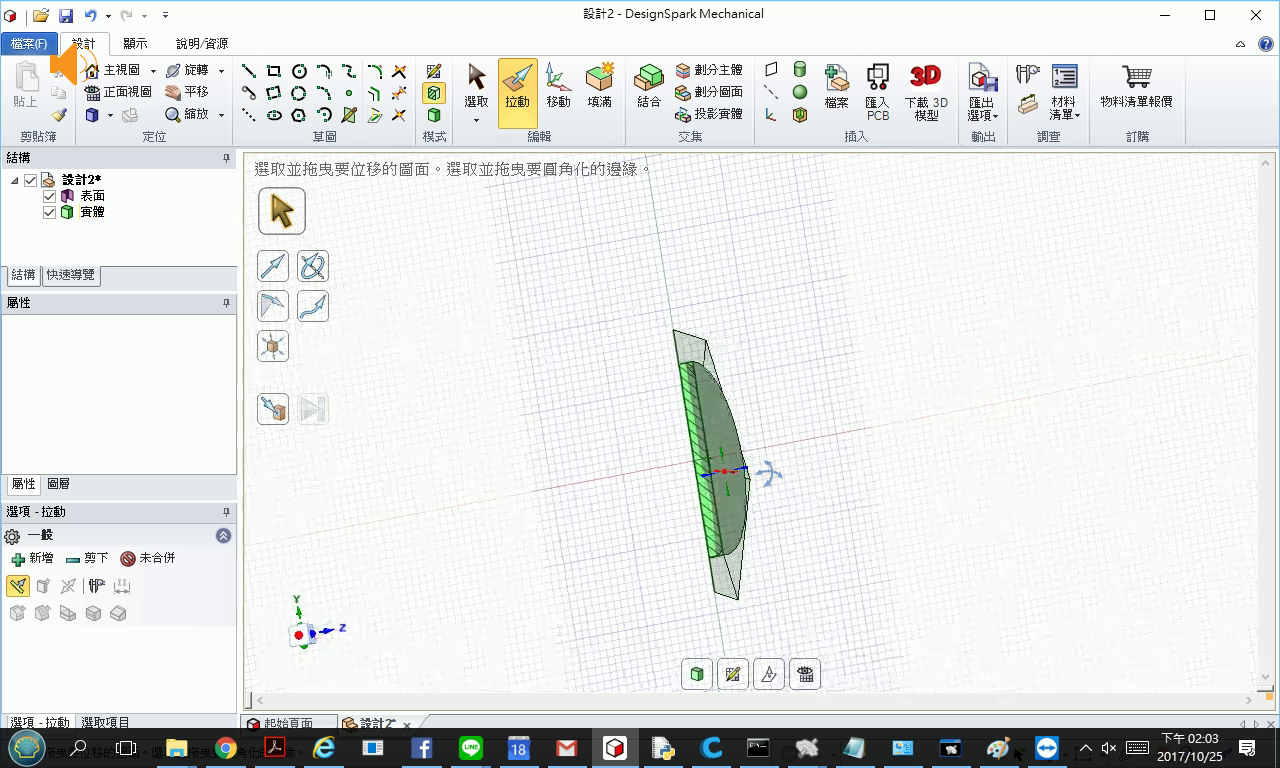
Task: Toggle visibility checkbox for 實體
Action: pyautogui.click(x=50, y=212)
